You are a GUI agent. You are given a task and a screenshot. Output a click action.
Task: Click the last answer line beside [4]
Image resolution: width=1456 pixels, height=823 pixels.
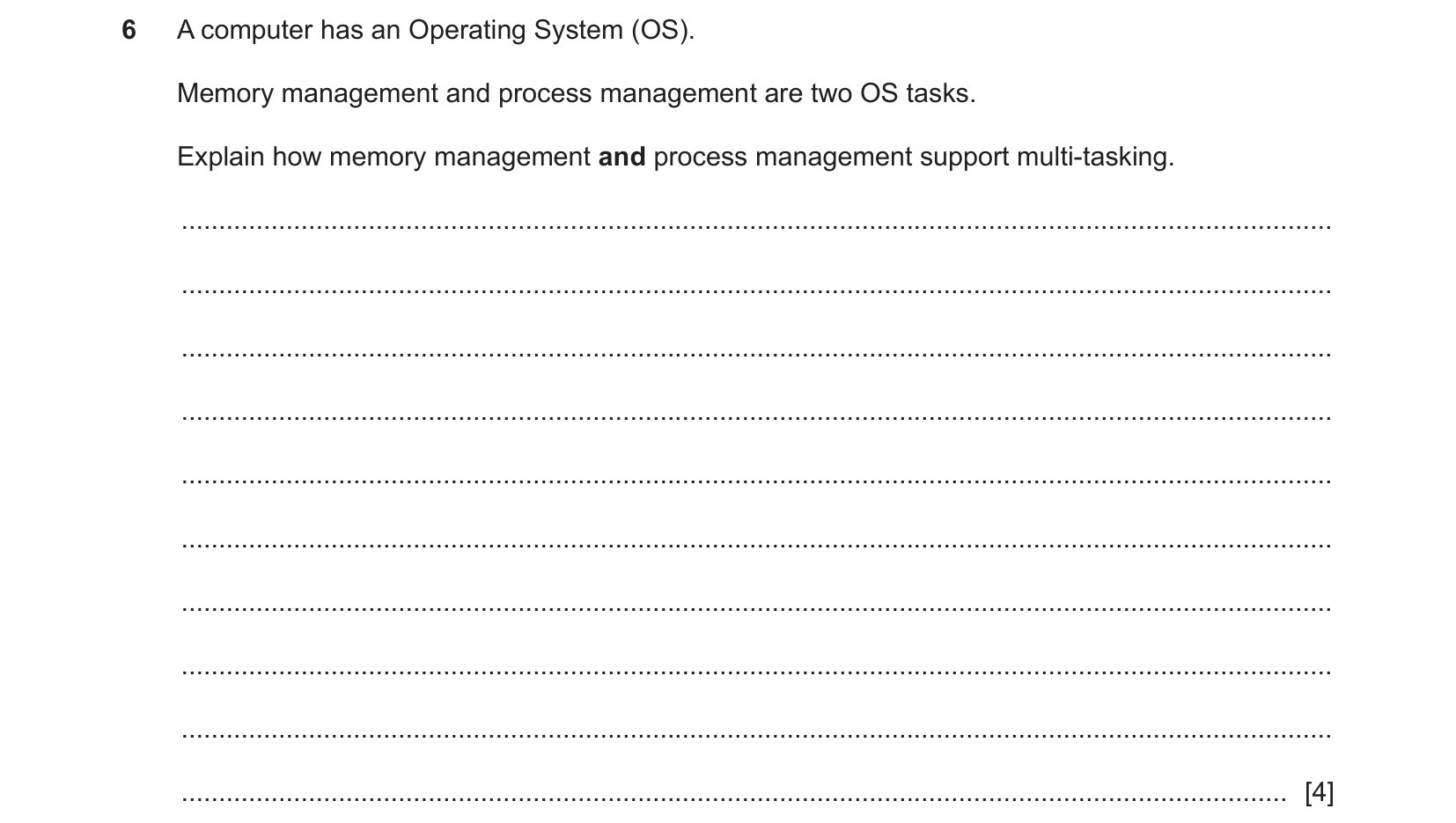pyautogui.click(x=733, y=798)
